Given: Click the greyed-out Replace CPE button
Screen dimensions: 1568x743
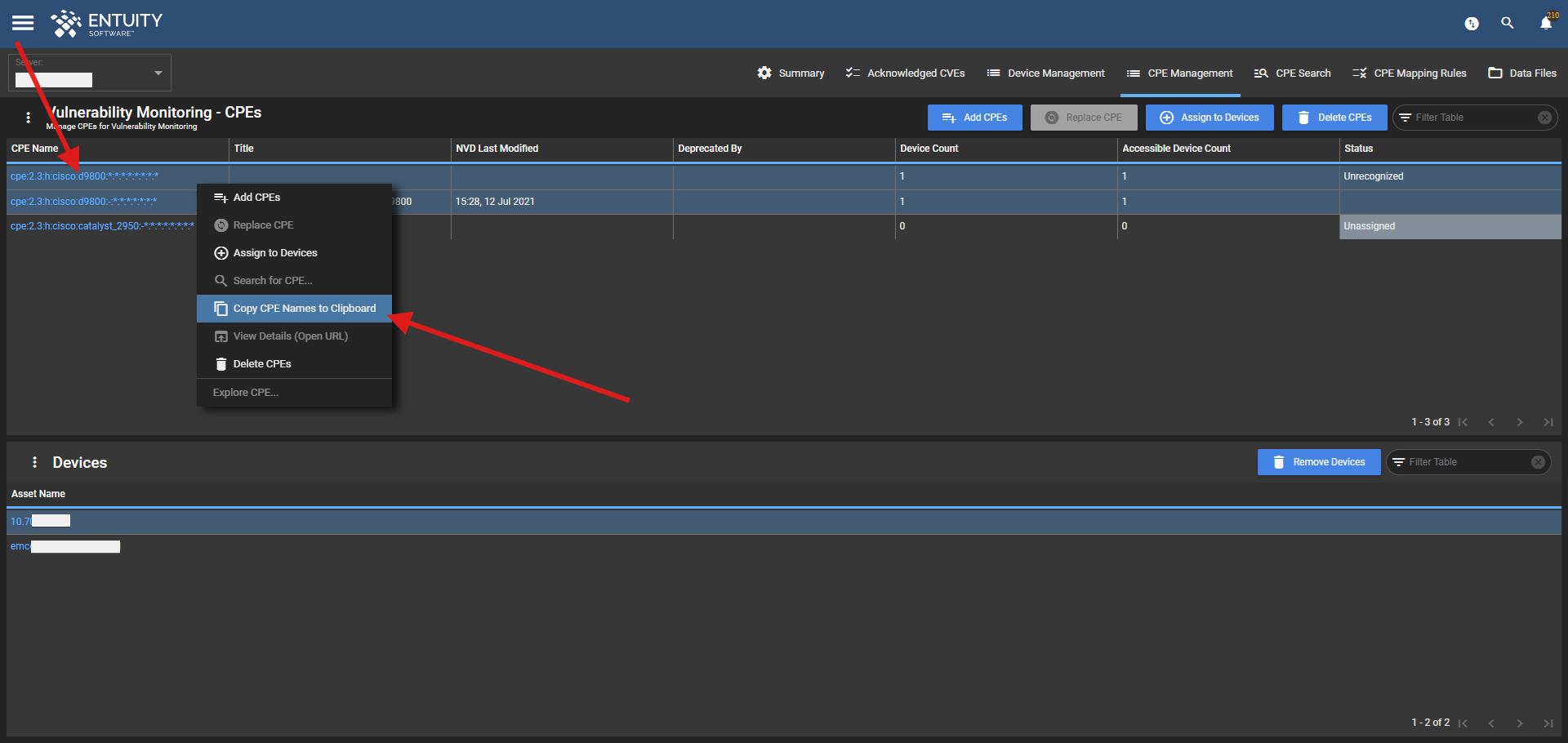Looking at the screenshot, I should coord(1084,118).
